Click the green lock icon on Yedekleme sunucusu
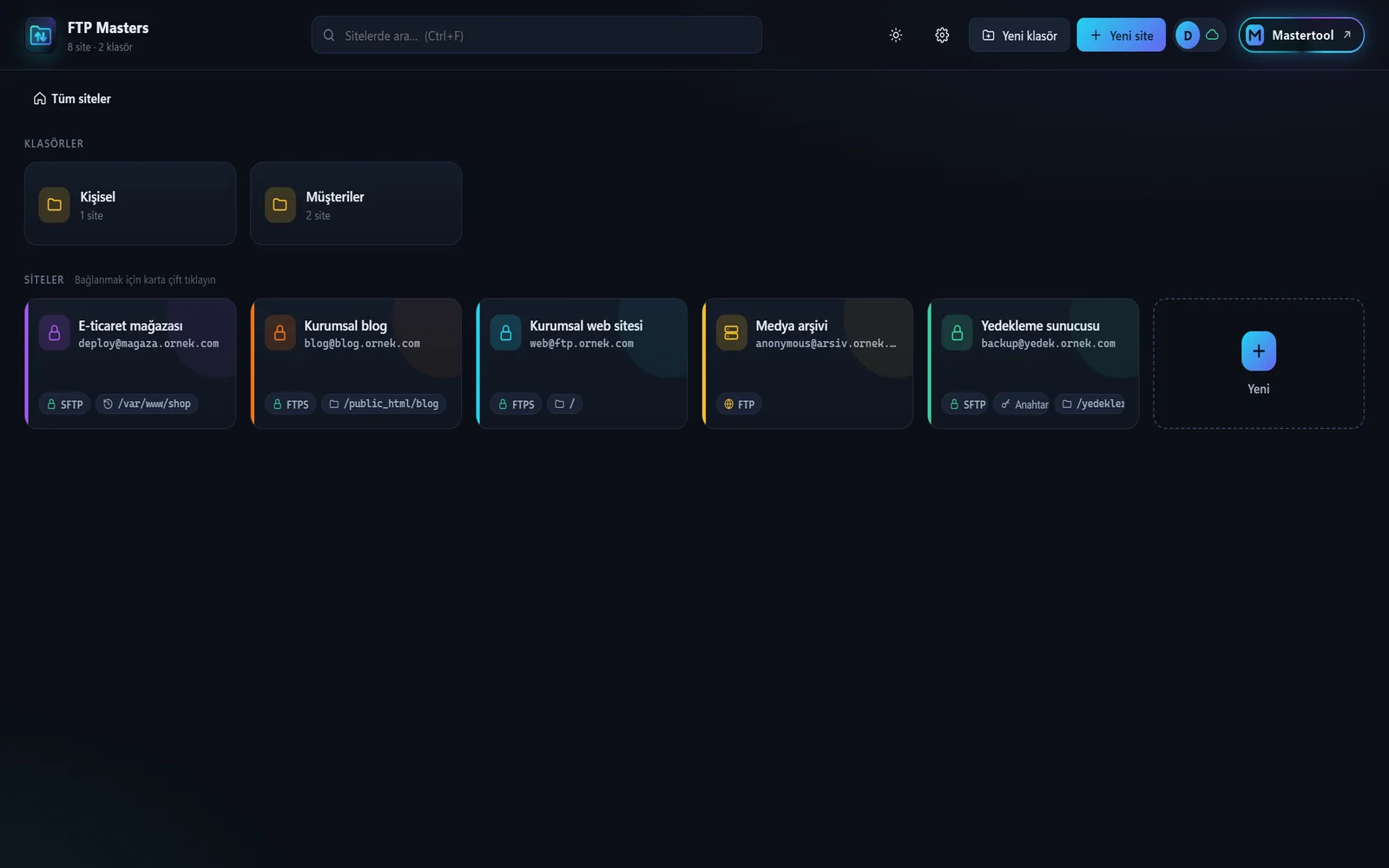The image size is (1389, 868). [x=958, y=333]
